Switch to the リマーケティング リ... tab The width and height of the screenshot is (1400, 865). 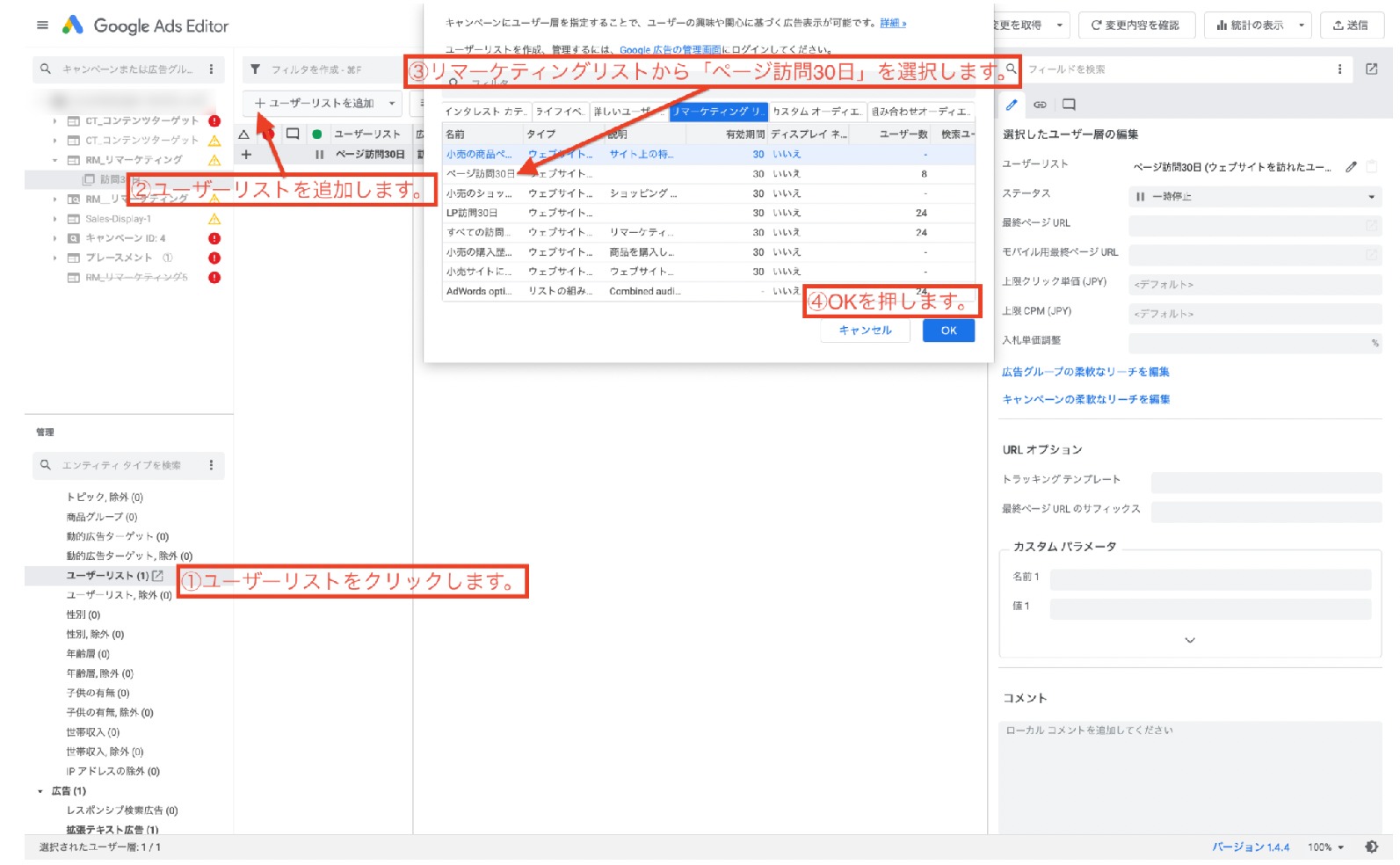pyautogui.click(x=719, y=112)
